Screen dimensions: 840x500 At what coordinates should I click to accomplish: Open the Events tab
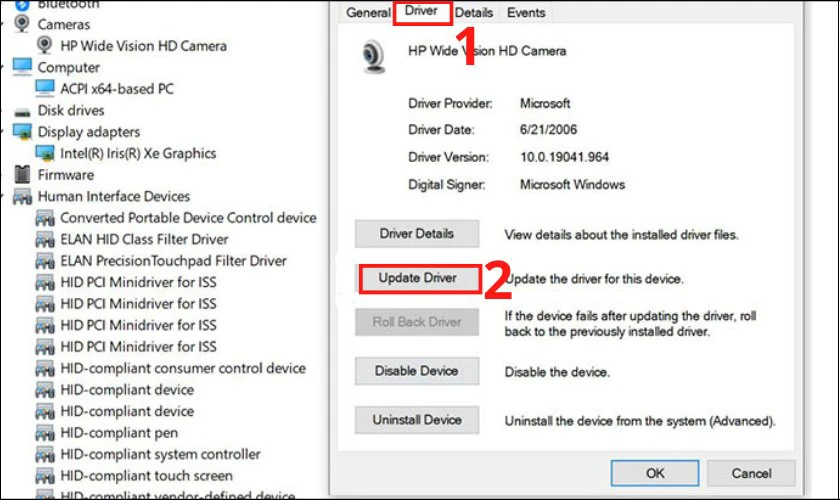[x=526, y=12]
